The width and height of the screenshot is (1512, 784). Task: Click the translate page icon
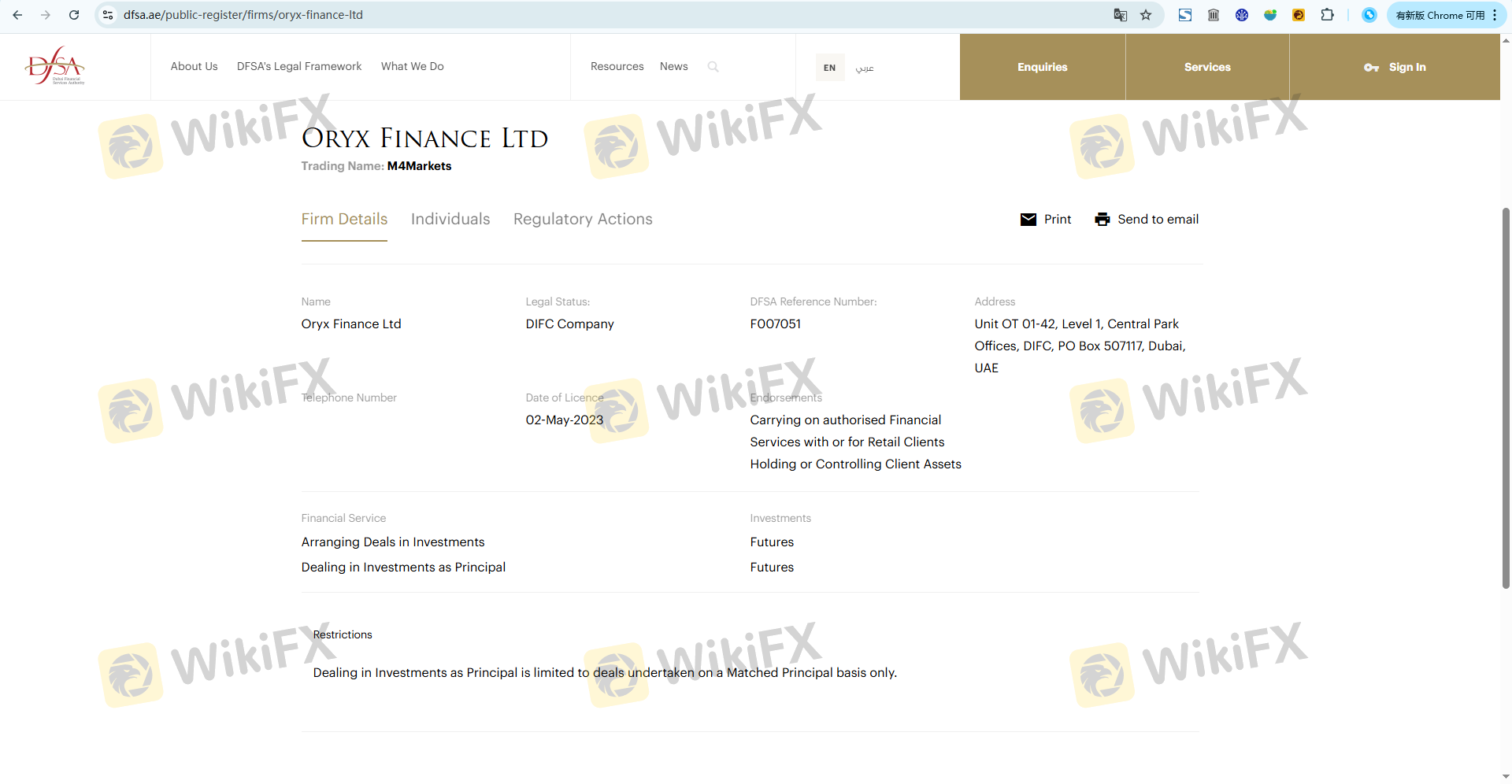(1120, 15)
